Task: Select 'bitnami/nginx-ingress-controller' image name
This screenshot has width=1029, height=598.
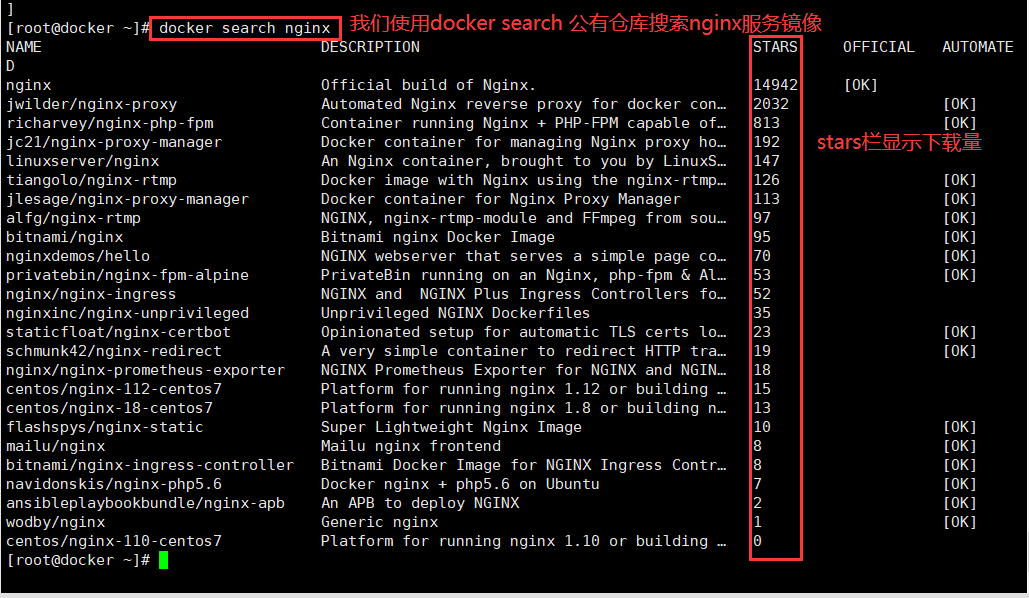Action: pos(150,466)
